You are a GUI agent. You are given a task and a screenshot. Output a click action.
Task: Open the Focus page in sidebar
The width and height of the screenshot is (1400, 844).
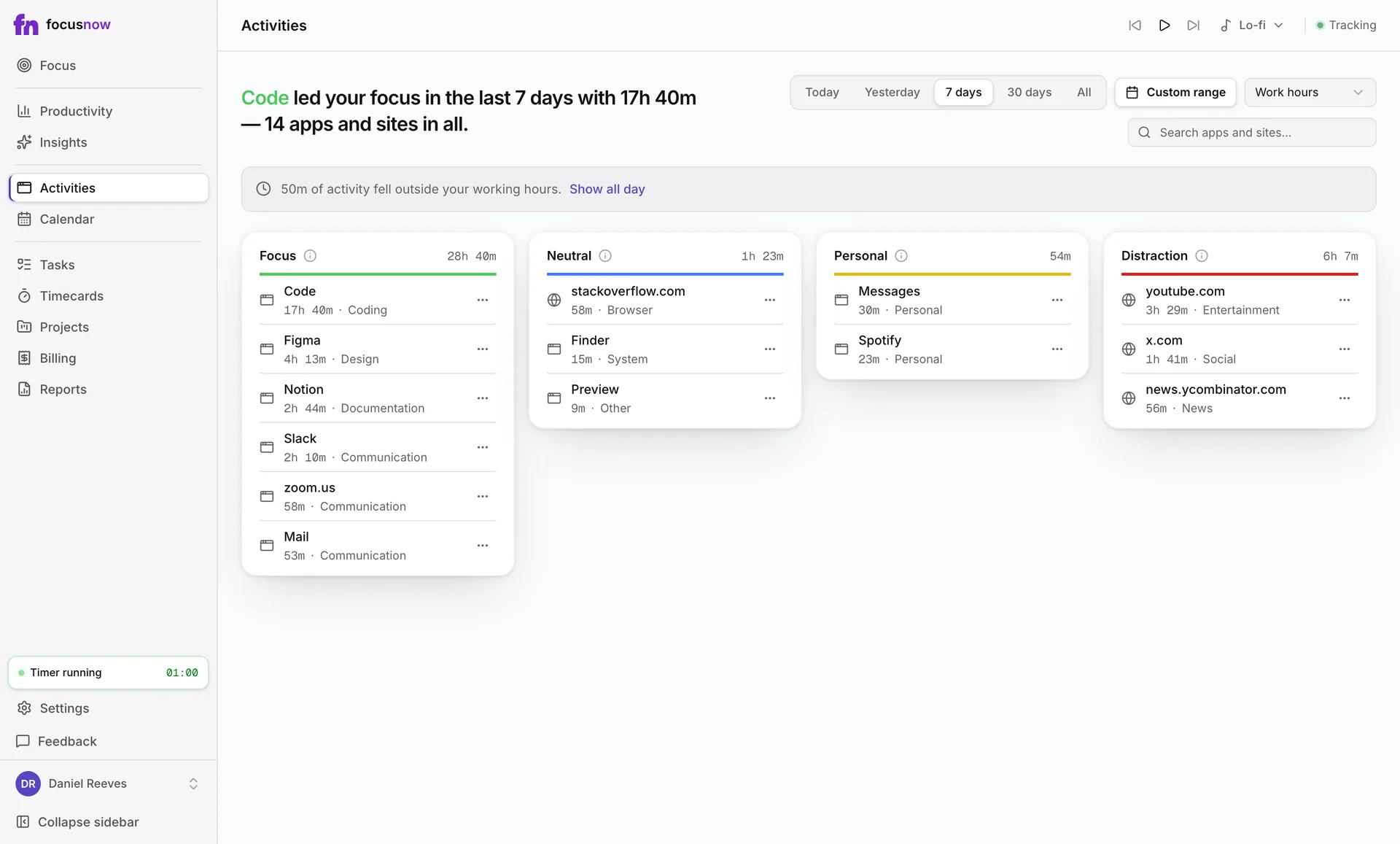pos(109,66)
